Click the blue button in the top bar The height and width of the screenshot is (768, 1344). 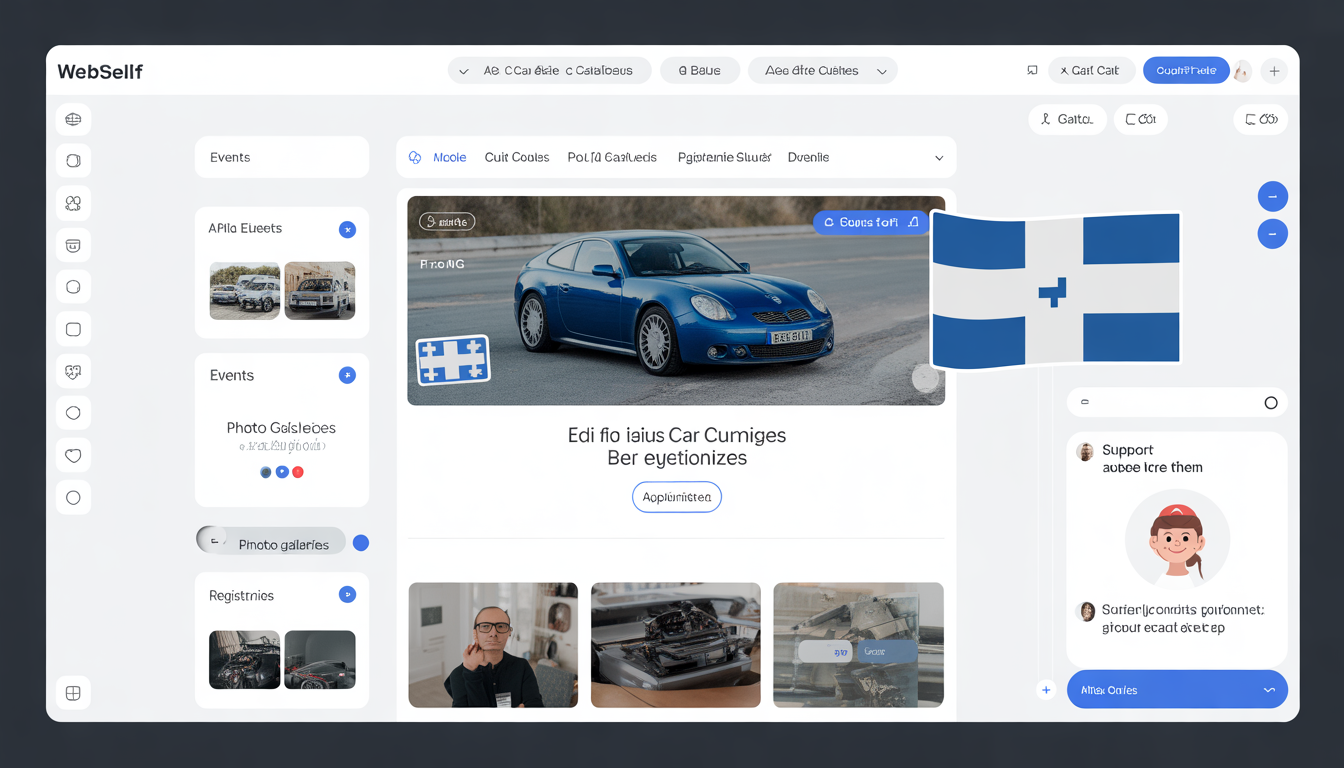[x=1185, y=71]
